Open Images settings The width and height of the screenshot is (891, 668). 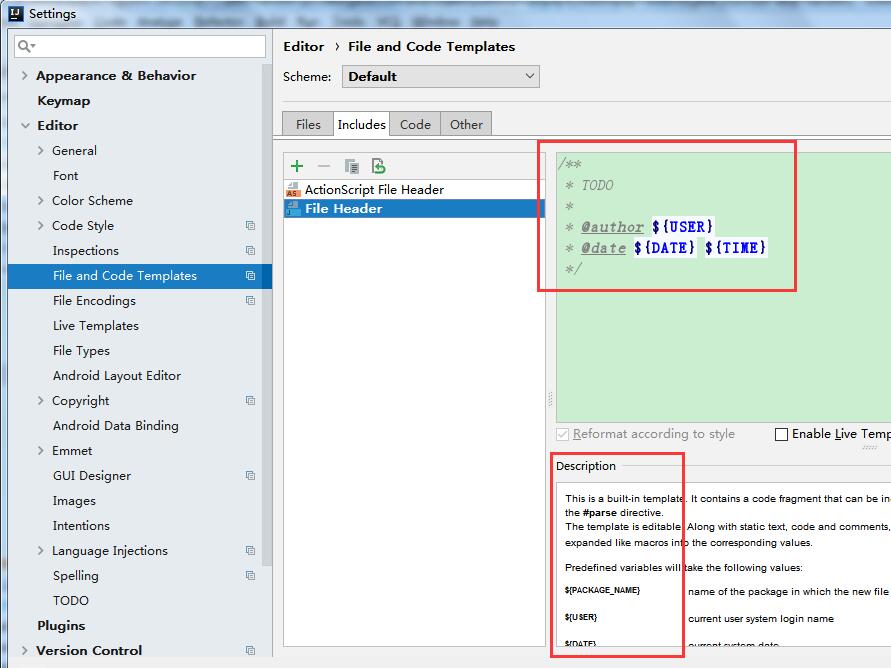74,500
